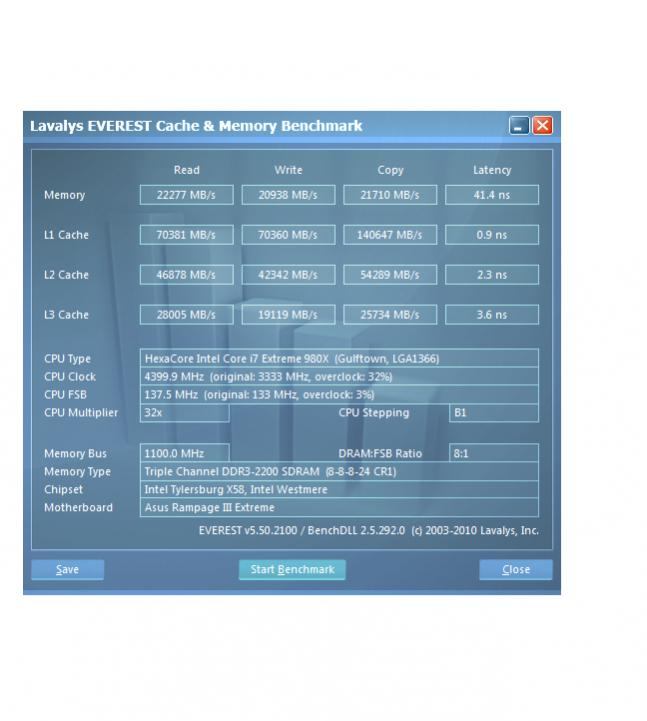Image resolution: width=647 pixels, height=721 pixels.
Task: Pick L2 Cache Write value 42342 MB/s
Action: point(288,275)
